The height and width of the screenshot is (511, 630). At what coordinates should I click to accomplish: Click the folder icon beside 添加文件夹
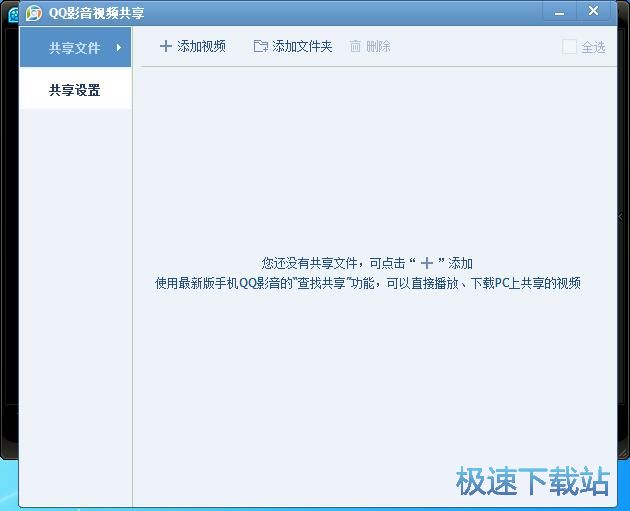coord(261,47)
